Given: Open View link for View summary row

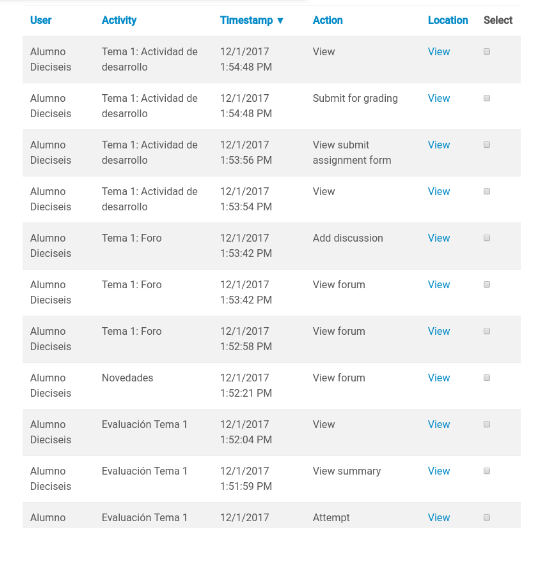Looking at the screenshot, I should (439, 471).
